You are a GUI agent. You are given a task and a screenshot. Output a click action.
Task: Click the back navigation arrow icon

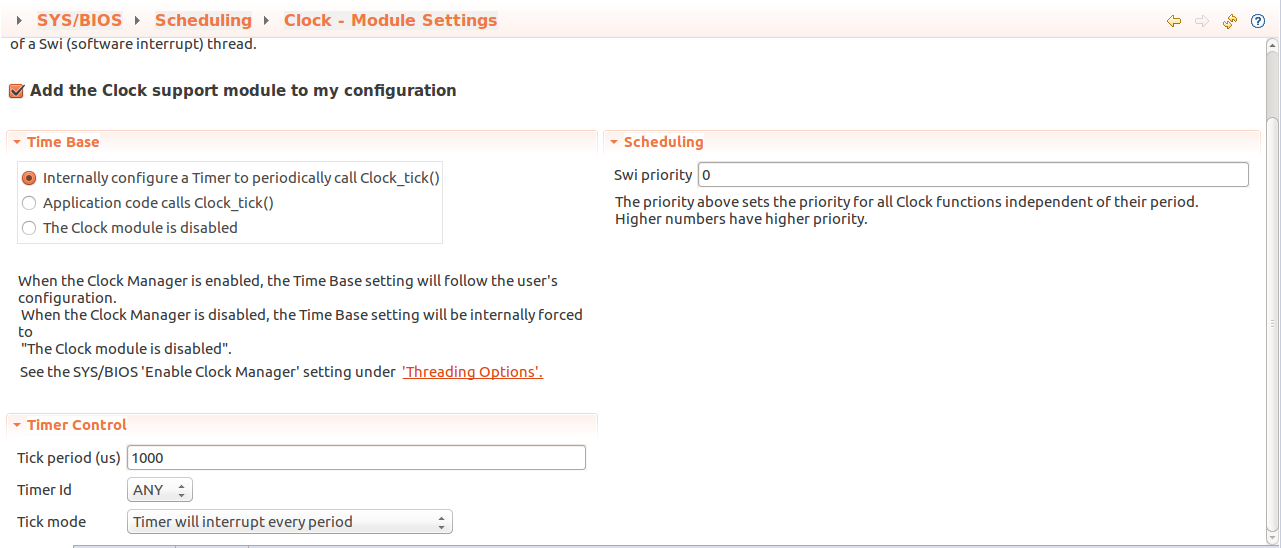coord(1174,21)
